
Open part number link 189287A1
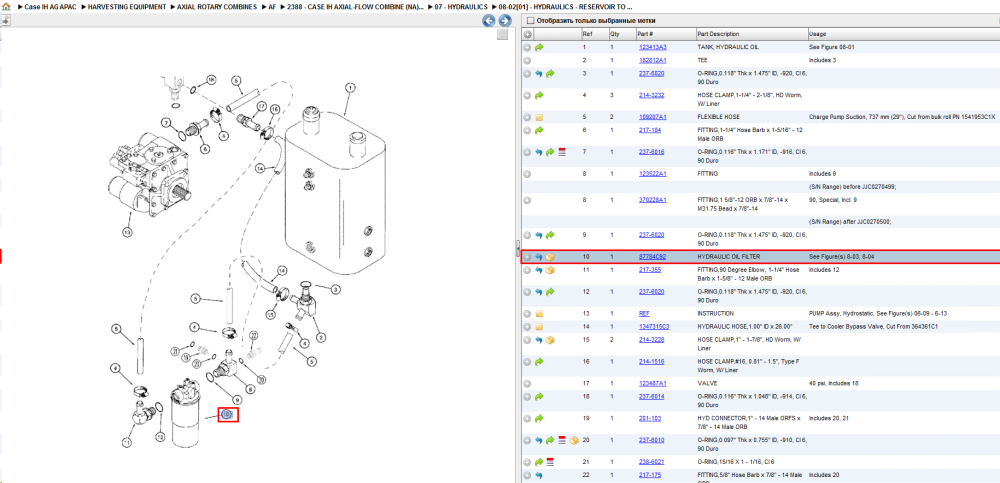tap(652, 117)
